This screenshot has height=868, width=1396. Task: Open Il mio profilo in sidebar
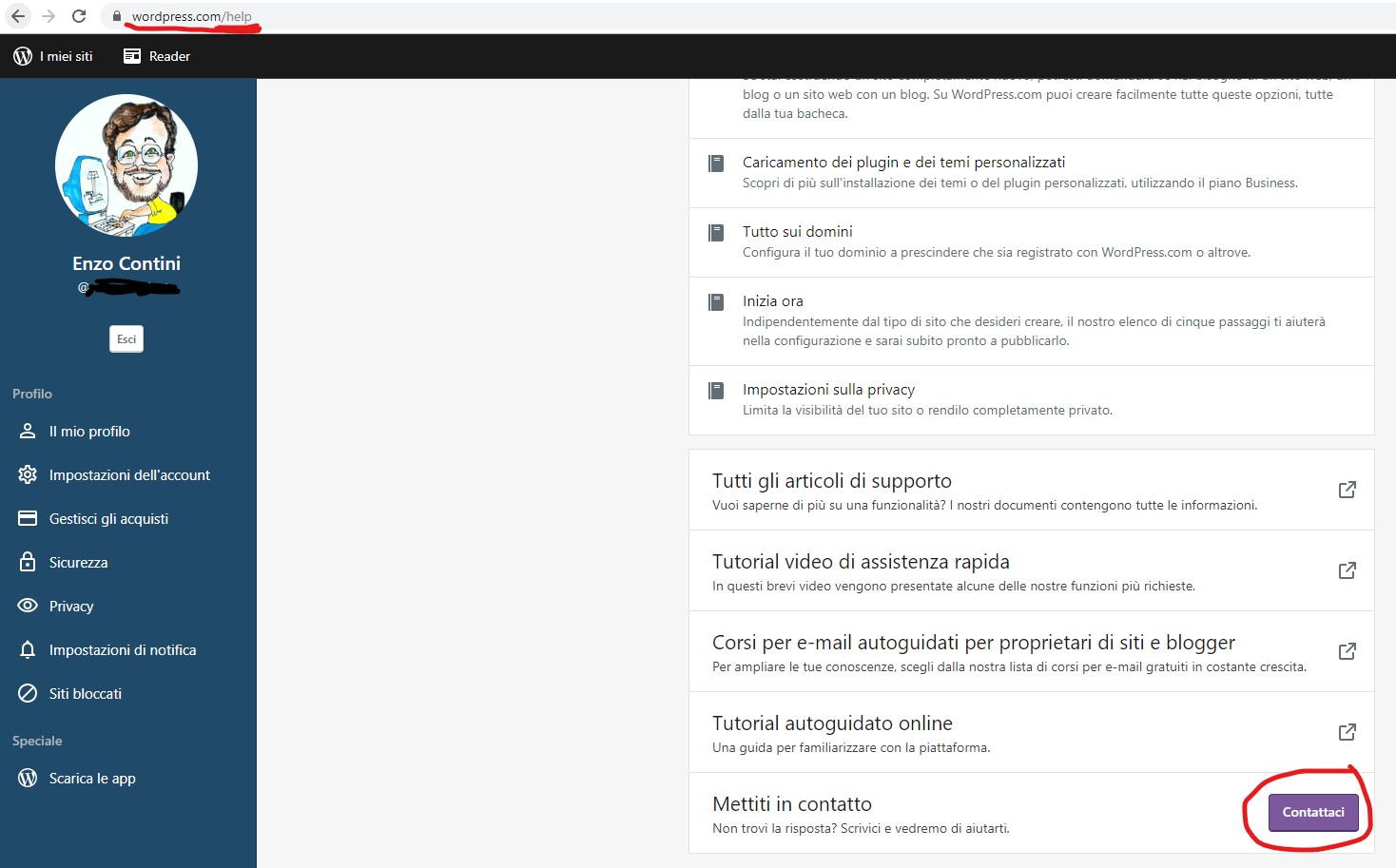click(x=89, y=432)
